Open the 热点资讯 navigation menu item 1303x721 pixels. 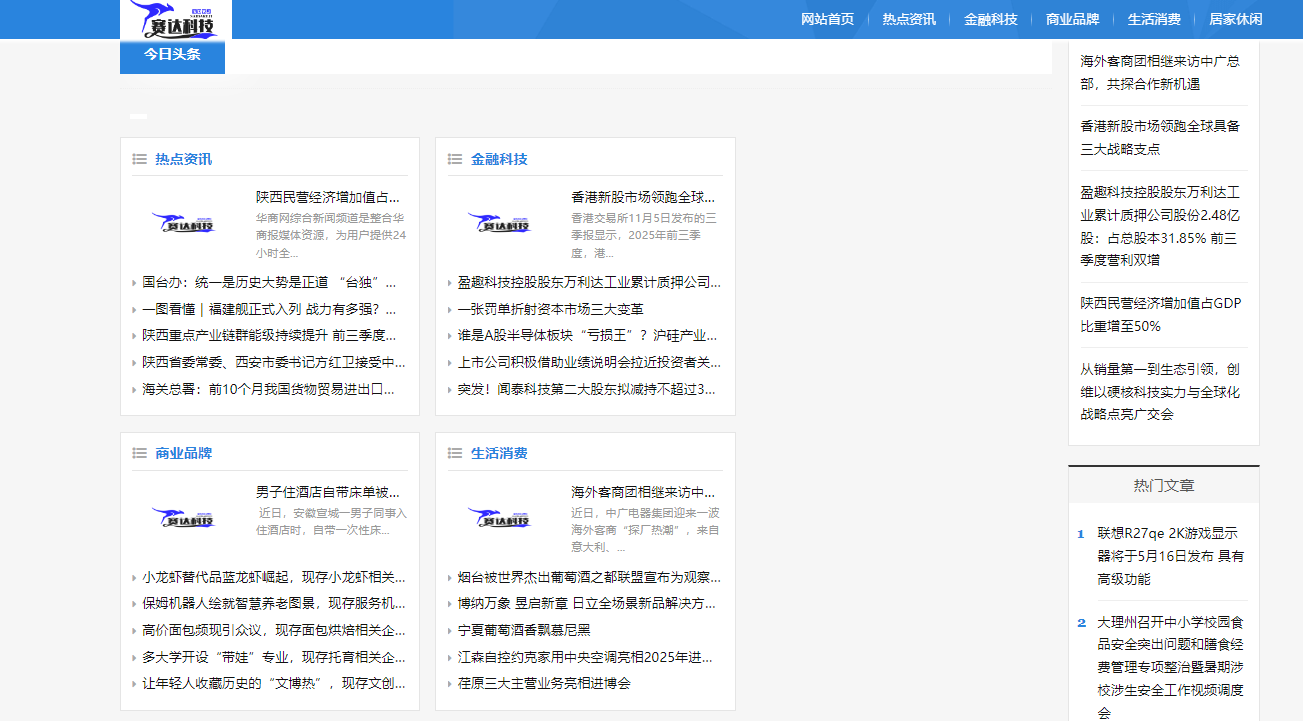(x=908, y=19)
